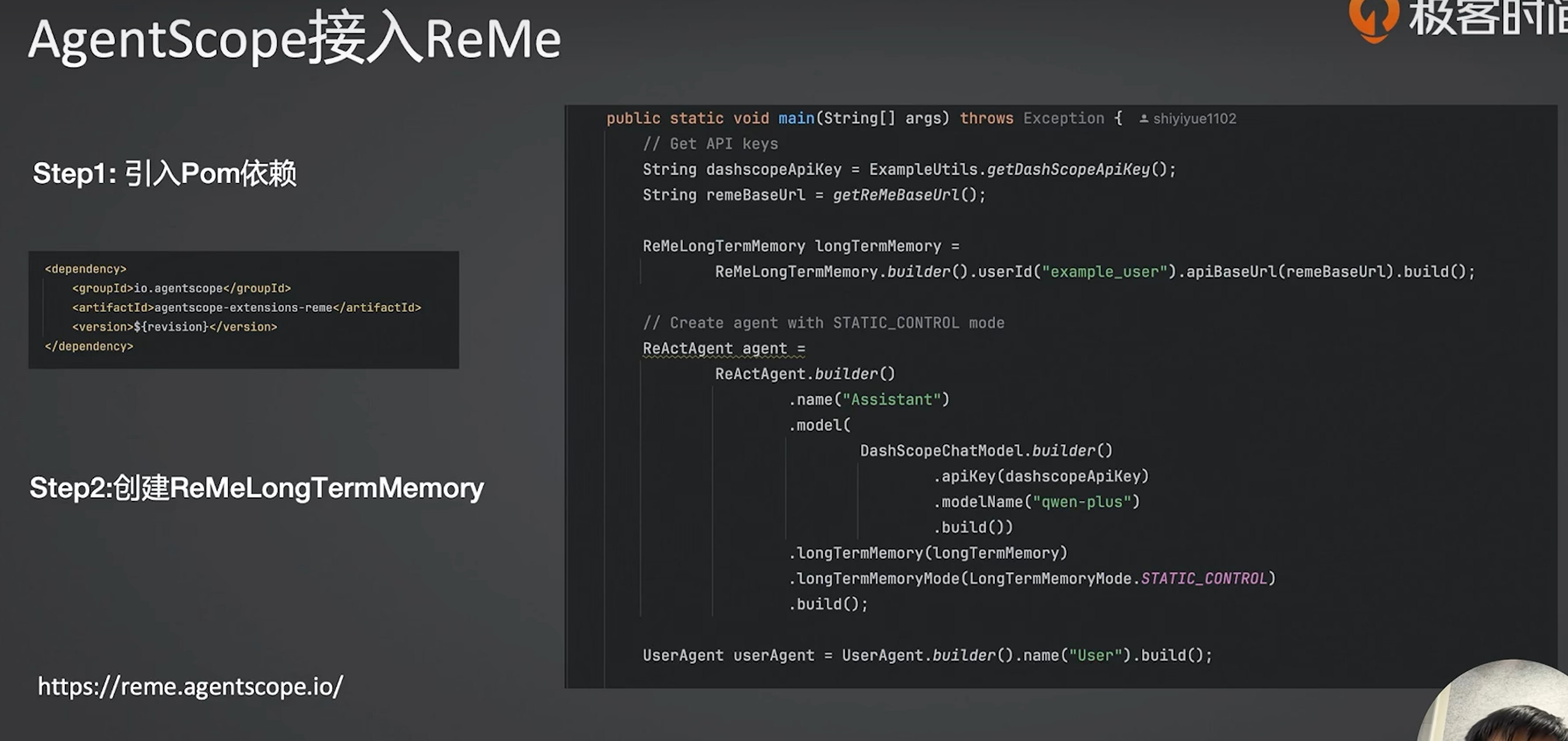Click the orange Geek Time logo icon
1568x741 pixels.
point(1373,18)
